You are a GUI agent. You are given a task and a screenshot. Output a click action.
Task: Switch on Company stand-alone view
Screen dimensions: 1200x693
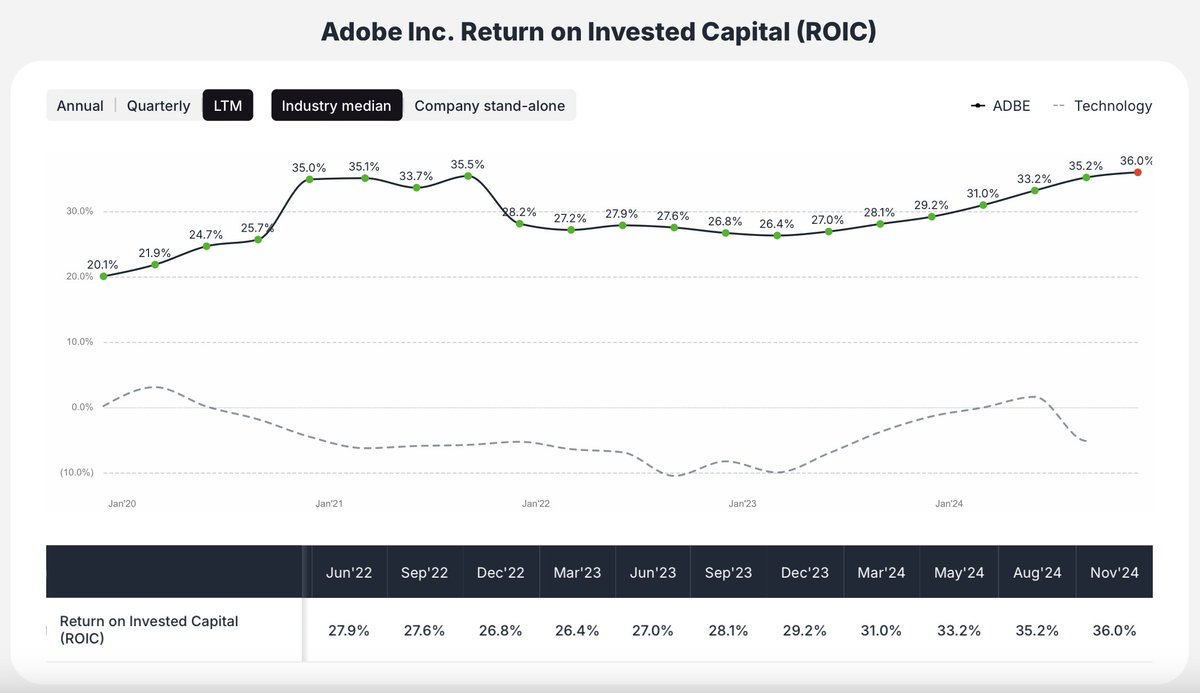490,105
